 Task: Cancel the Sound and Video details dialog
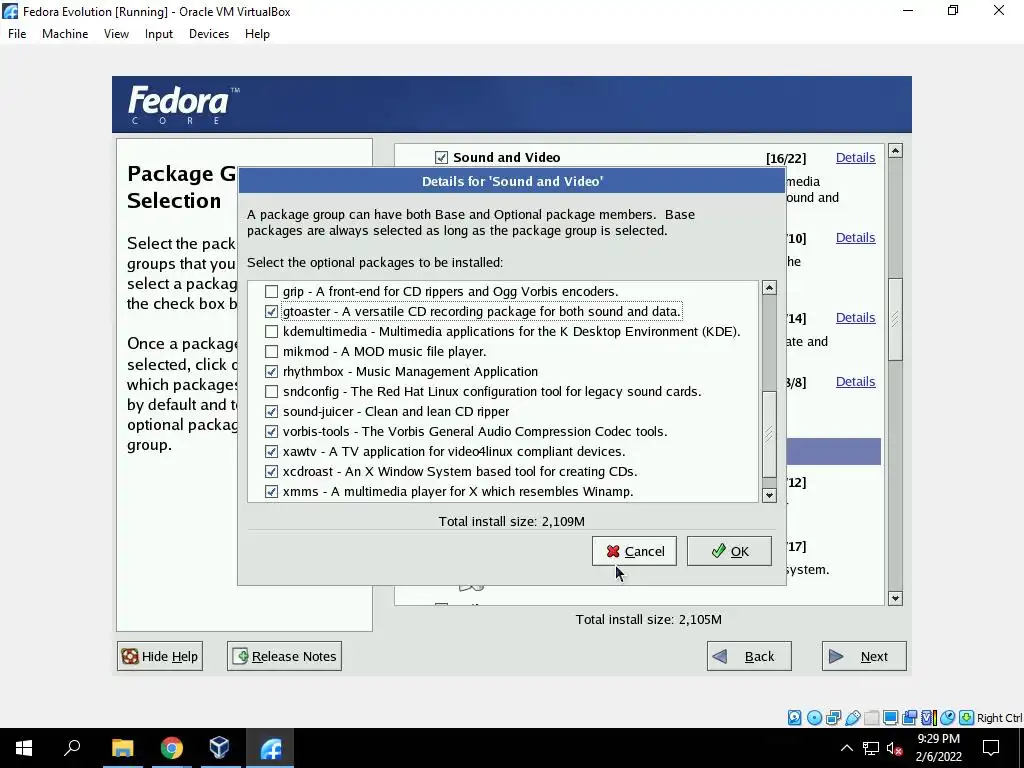634,551
